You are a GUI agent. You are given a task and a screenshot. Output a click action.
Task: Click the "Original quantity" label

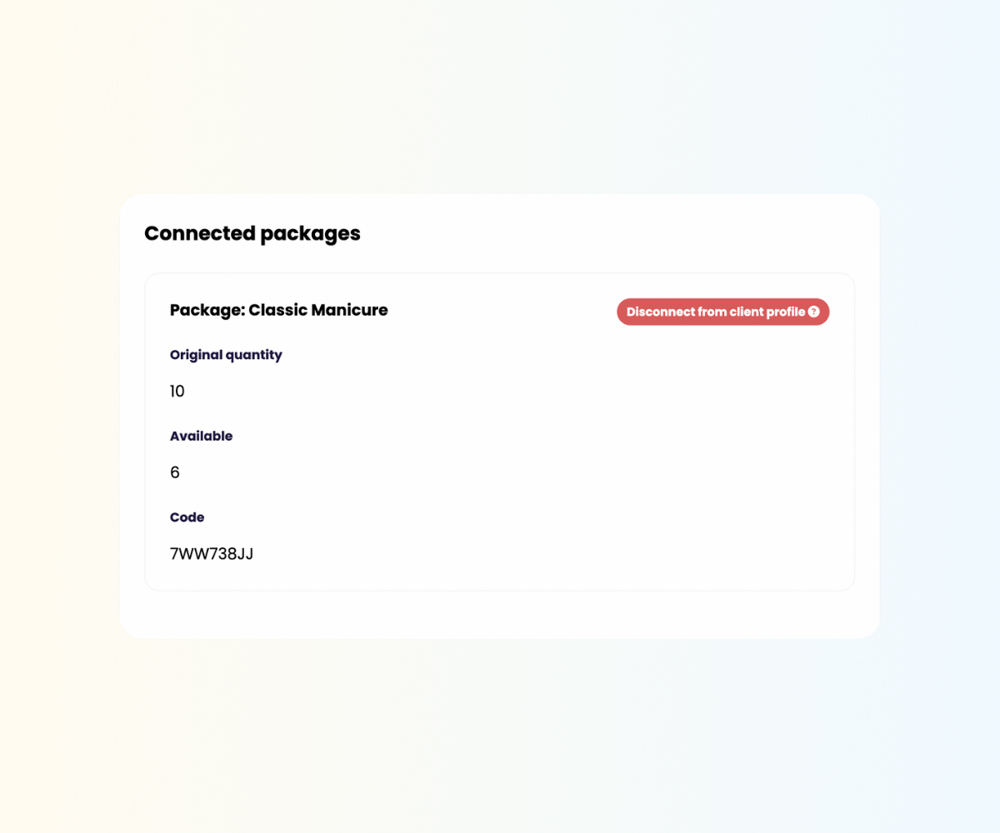coord(226,355)
